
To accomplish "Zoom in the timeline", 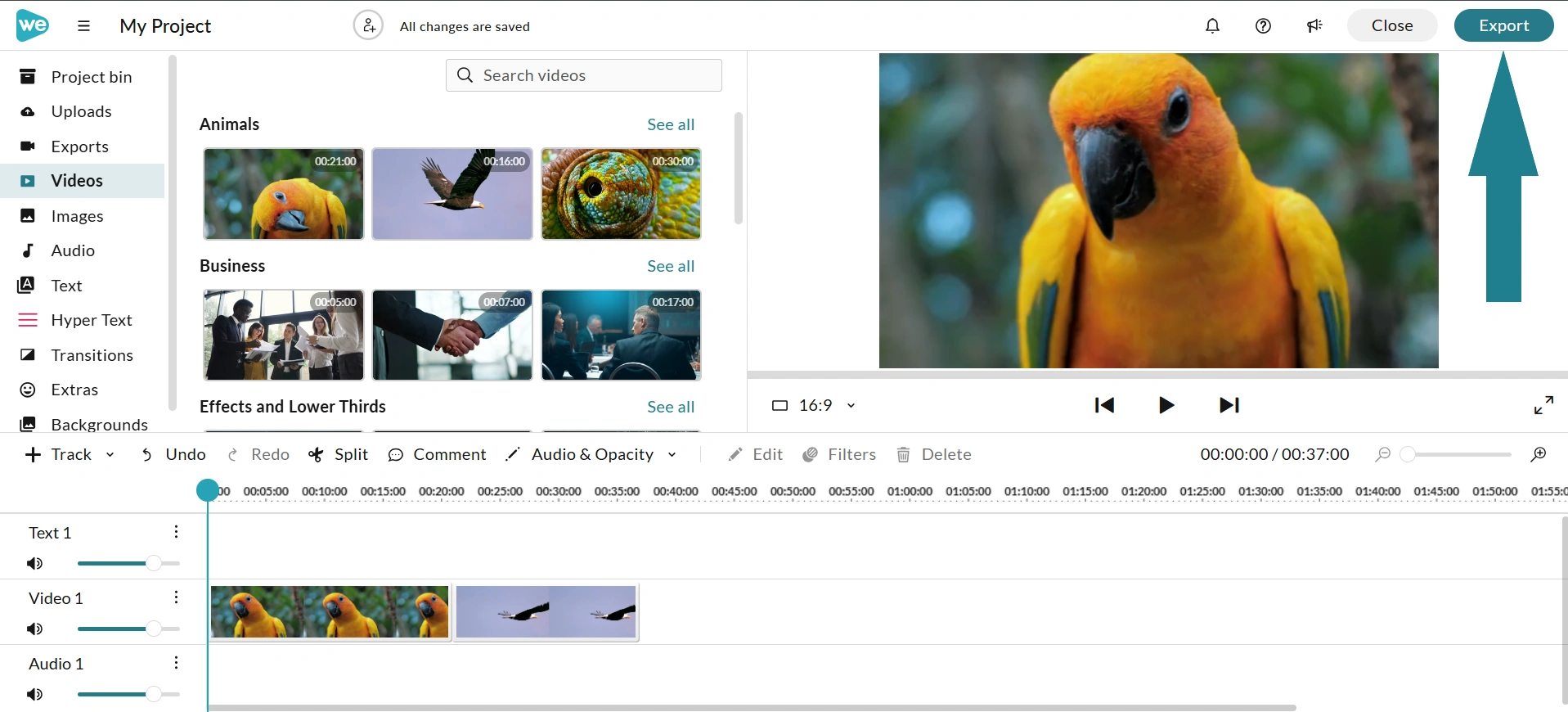I will click(x=1539, y=454).
